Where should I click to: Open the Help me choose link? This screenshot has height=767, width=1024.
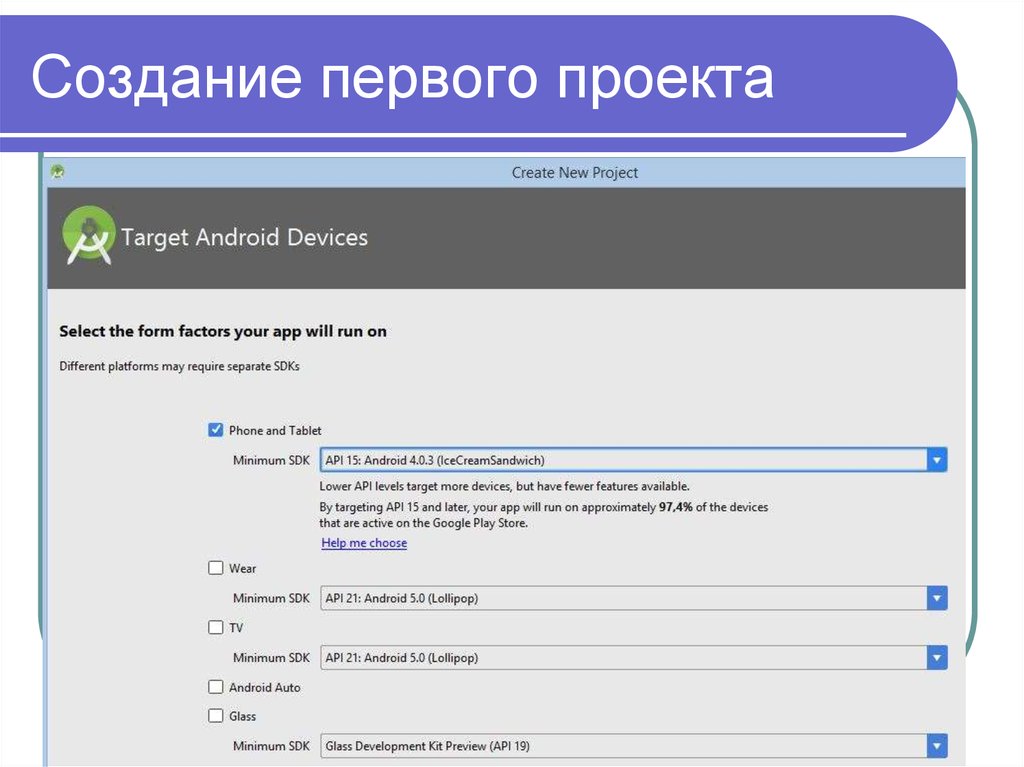pos(364,543)
